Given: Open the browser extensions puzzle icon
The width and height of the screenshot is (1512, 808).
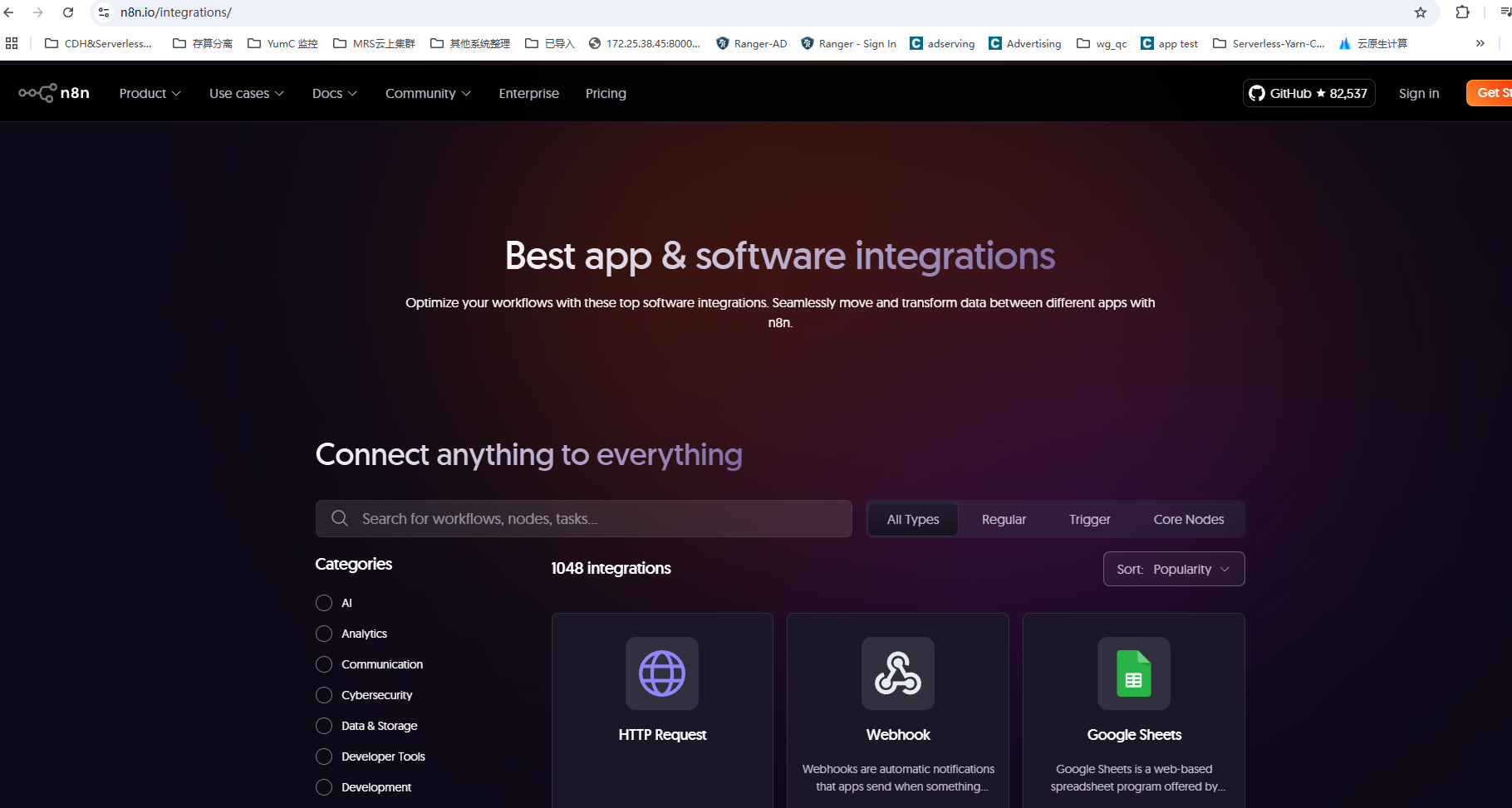Looking at the screenshot, I should (1463, 12).
